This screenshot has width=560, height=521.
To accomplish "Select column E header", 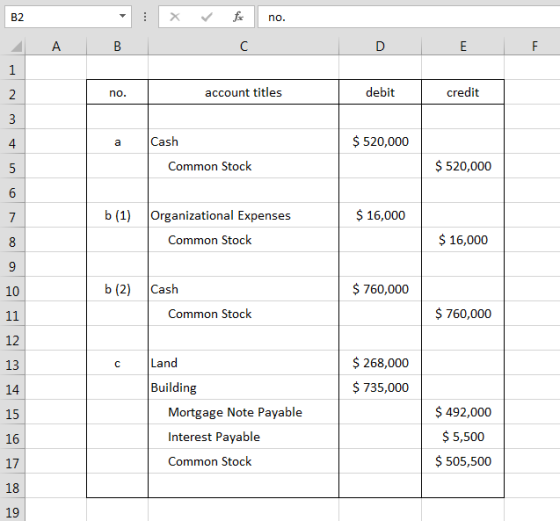I will (463, 46).
